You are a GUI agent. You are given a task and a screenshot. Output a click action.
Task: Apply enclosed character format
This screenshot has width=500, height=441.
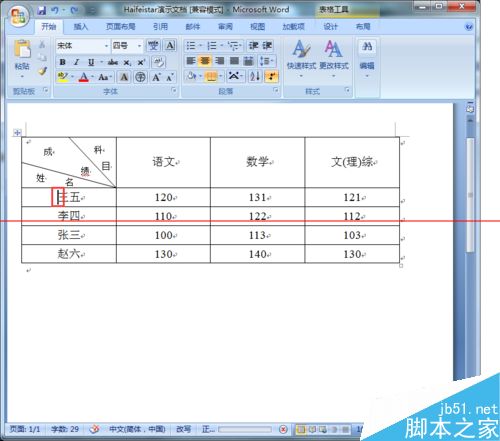(140, 77)
